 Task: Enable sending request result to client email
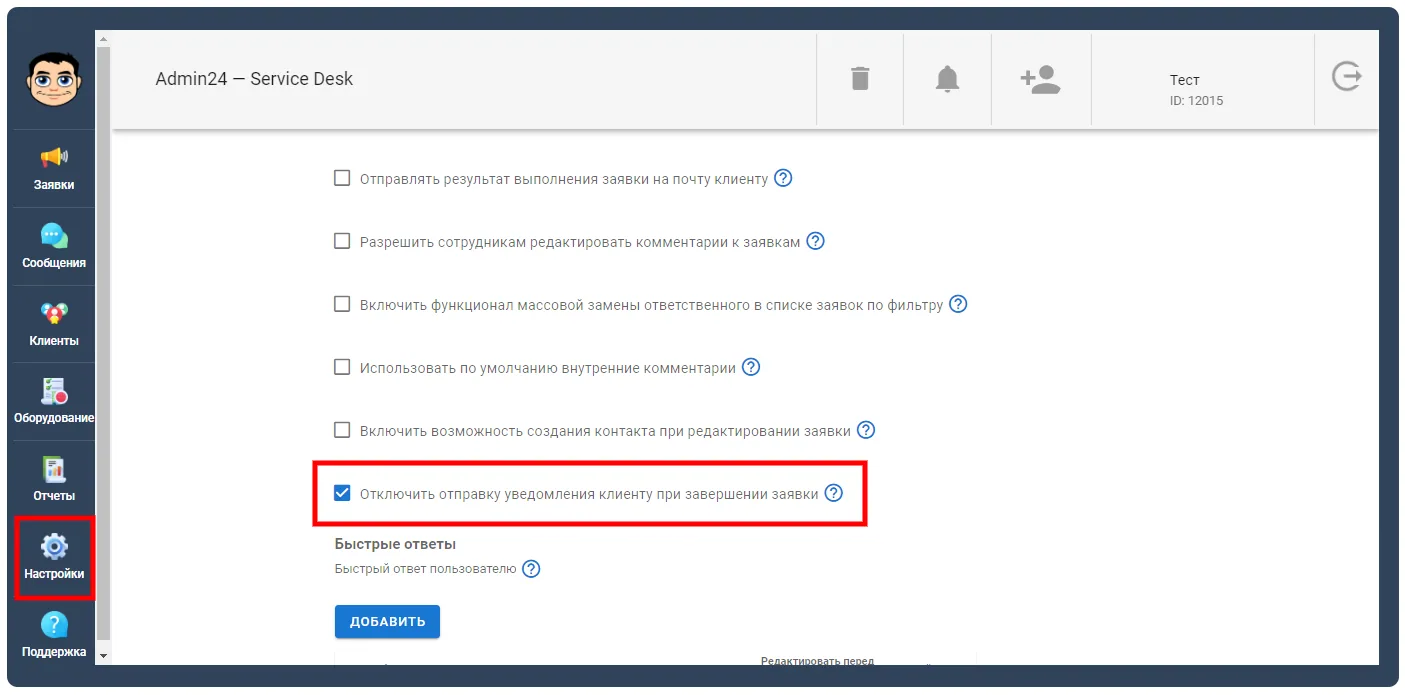click(342, 178)
